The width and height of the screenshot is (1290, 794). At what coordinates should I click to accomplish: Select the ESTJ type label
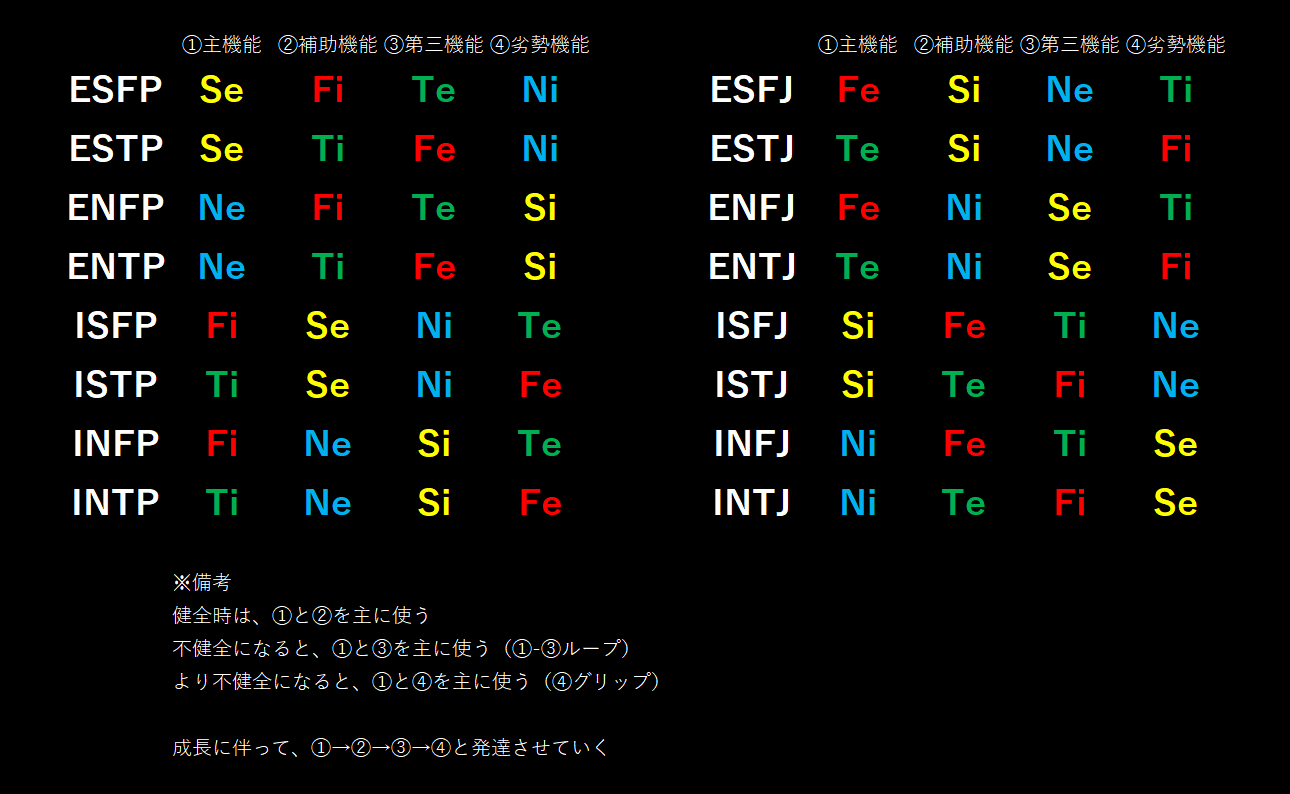click(751, 148)
